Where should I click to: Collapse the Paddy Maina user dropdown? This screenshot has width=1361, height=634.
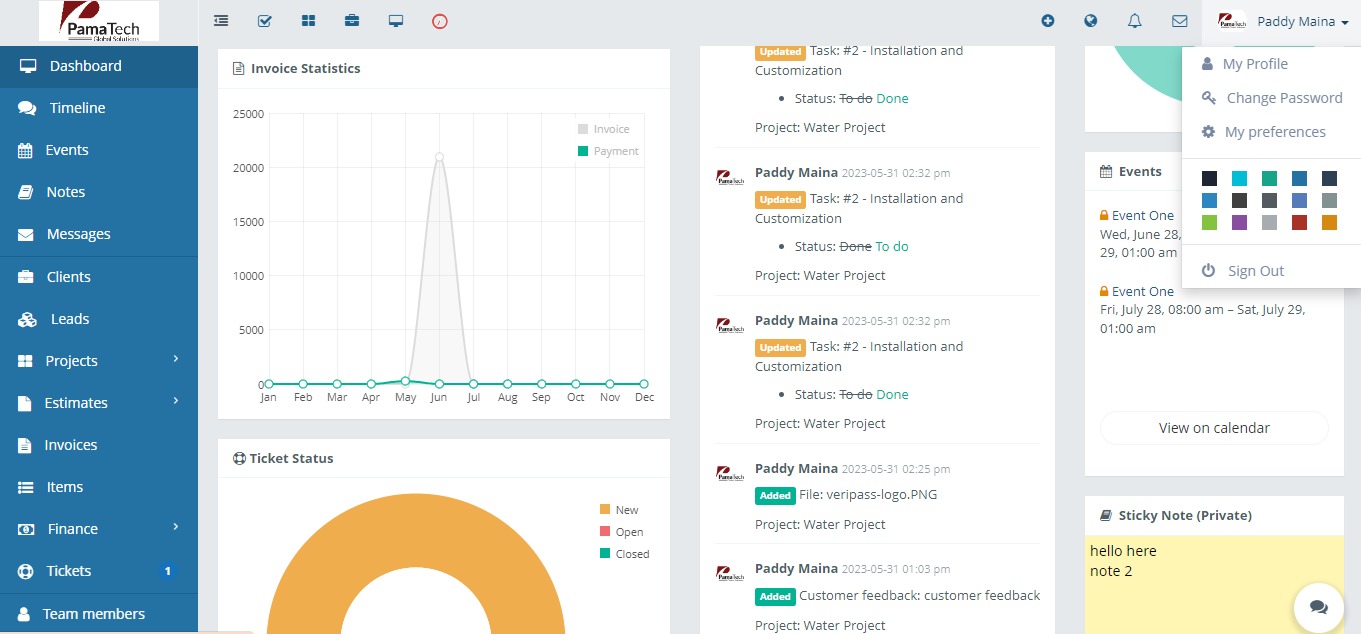(x=1282, y=21)
